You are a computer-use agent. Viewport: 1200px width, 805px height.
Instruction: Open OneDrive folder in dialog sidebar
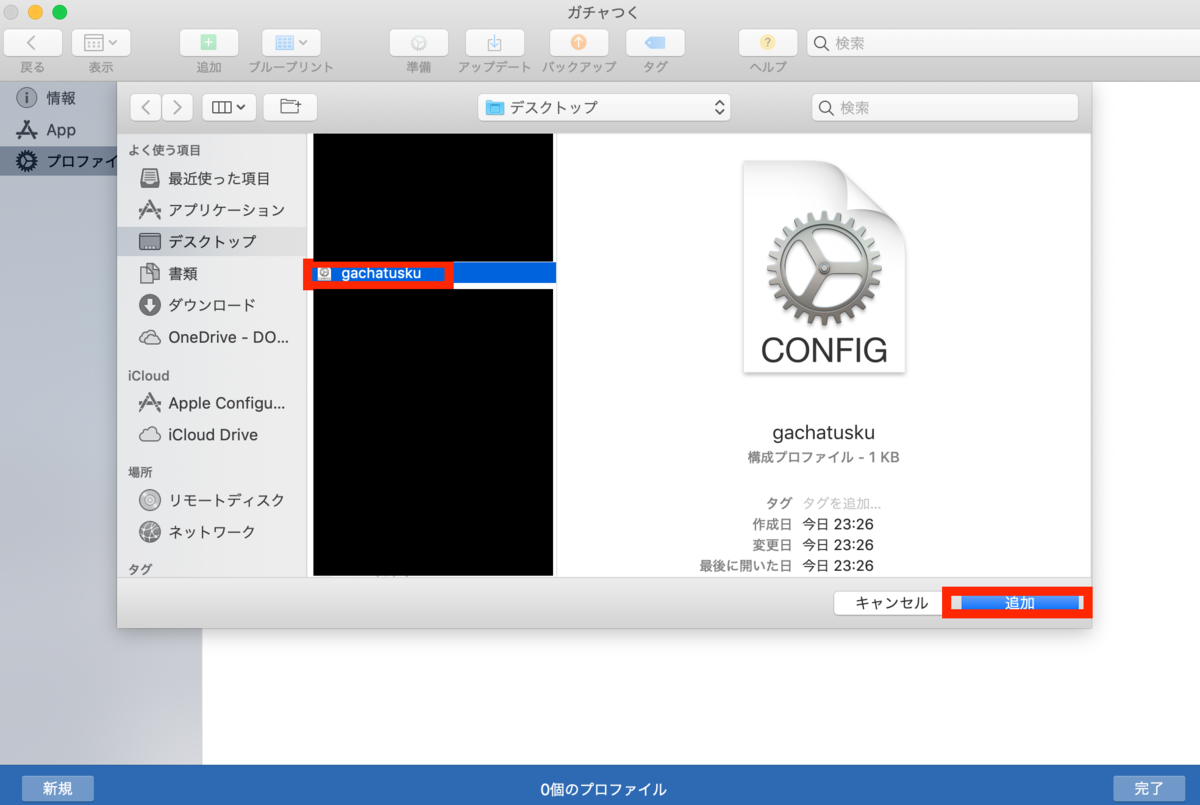(x=212, y=337)
